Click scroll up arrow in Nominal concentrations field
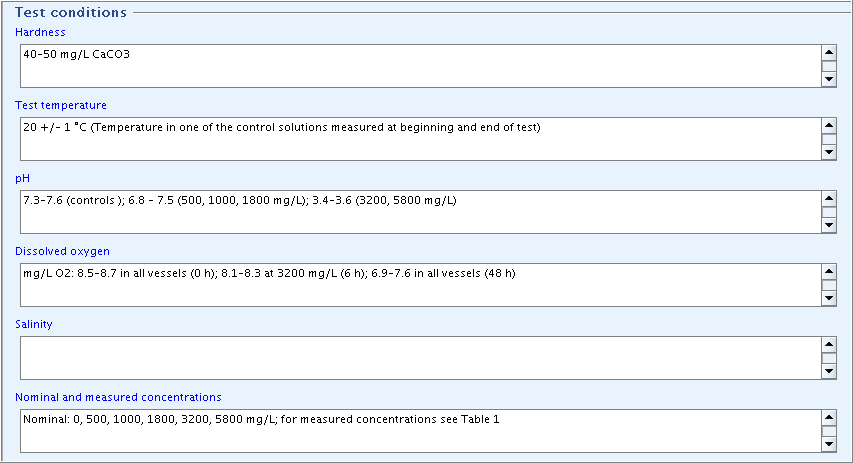 (x=829, y=418)
